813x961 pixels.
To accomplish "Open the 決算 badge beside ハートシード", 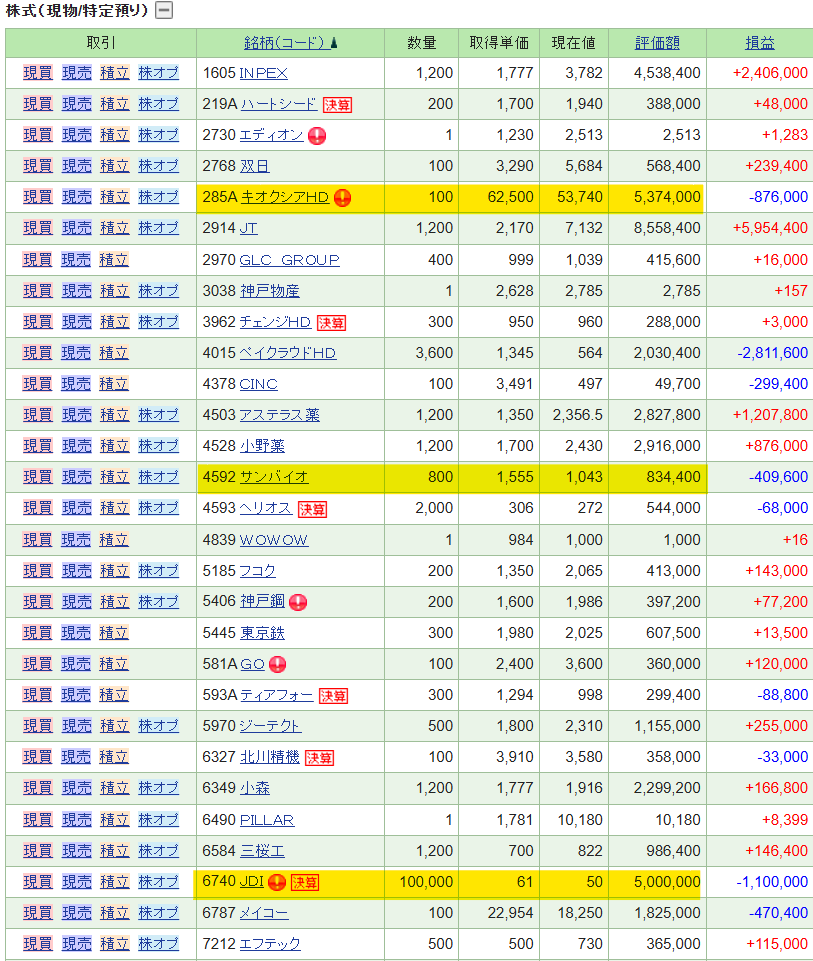I will coord(338,105).
